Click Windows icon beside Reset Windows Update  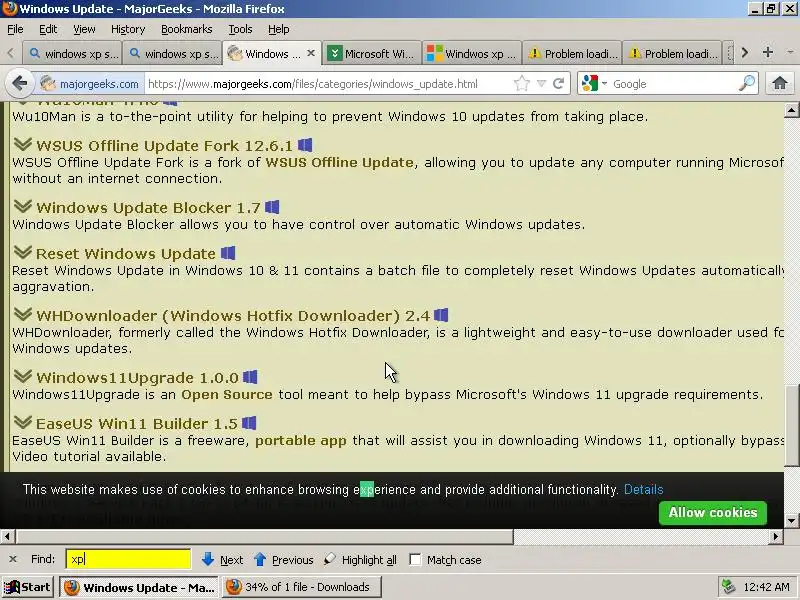[228, 253]
